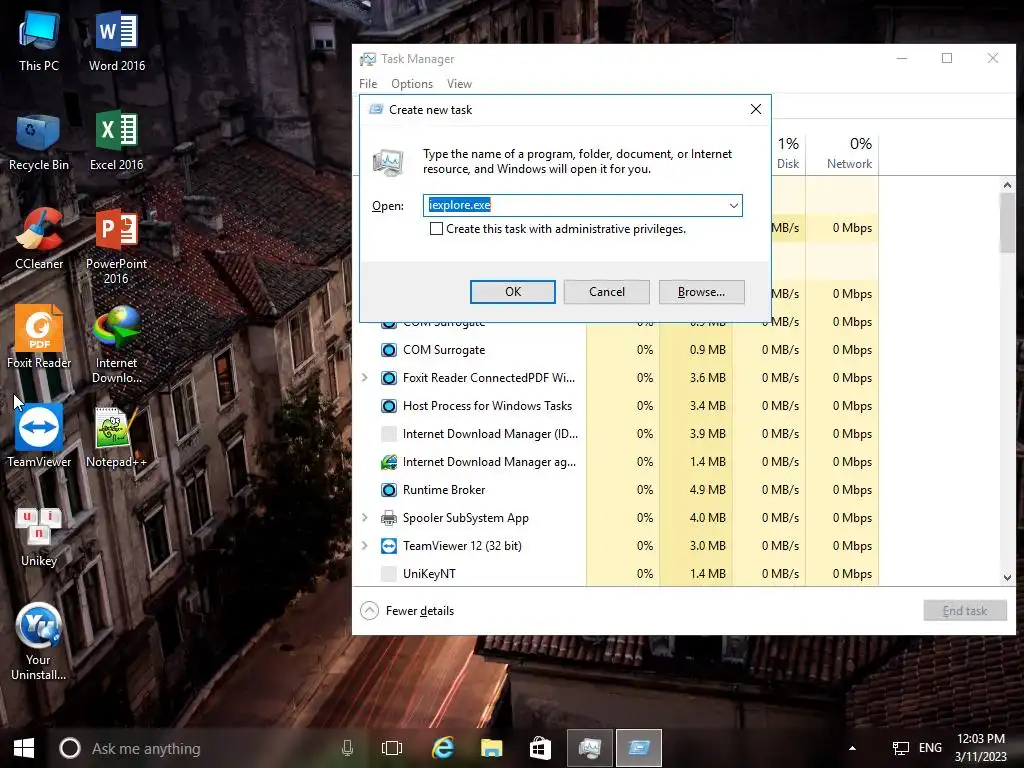
Task: Open the Windows Start menu
Action: (x=24, y=748)
